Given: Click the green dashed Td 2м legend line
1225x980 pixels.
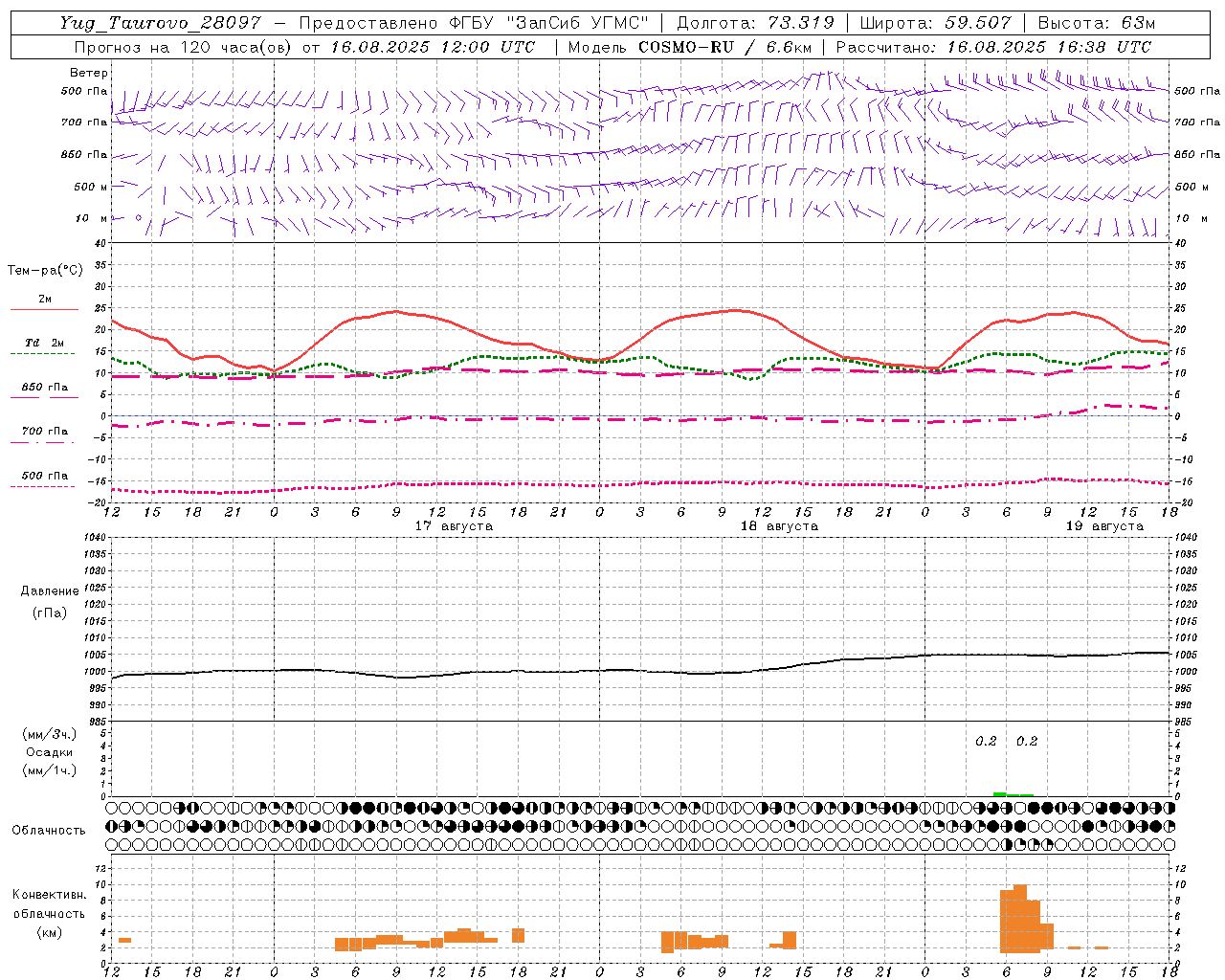Looking at the screenshot, I should [42, 353].
